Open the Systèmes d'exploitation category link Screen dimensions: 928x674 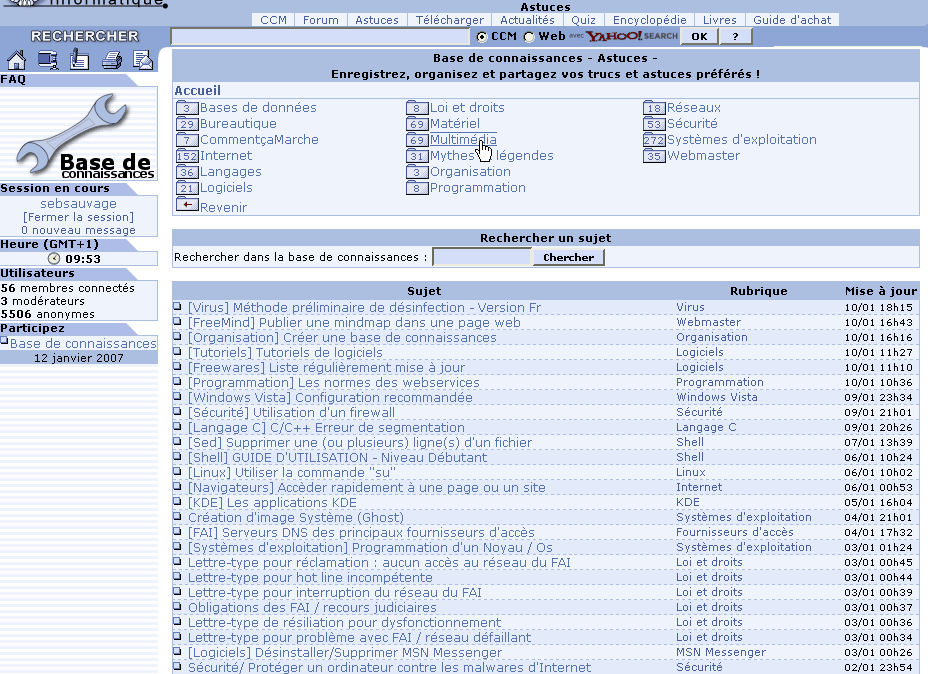pos(742,140)
